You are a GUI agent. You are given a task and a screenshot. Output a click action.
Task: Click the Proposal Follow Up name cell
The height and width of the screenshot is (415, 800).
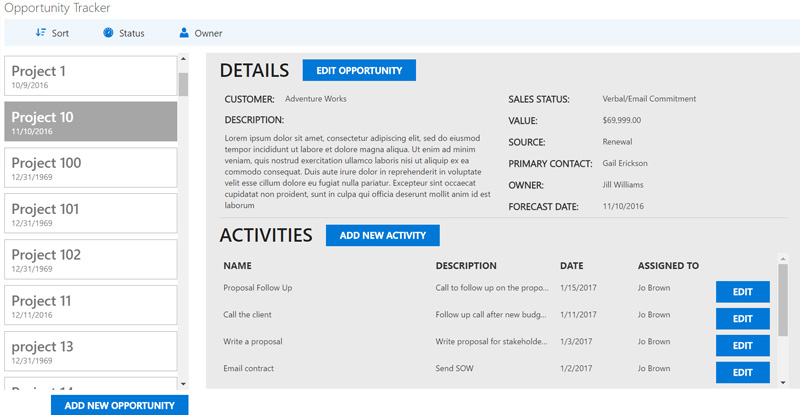point(258,287)
